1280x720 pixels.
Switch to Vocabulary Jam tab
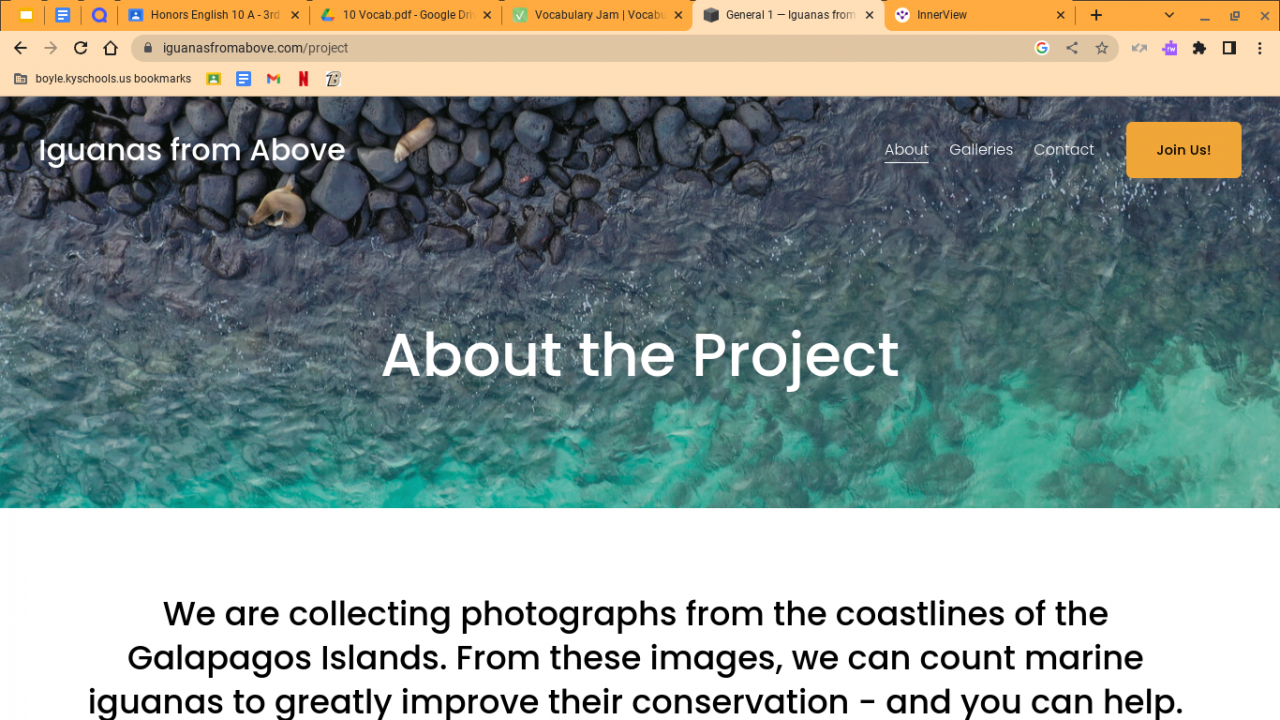[x=598, y=15]
